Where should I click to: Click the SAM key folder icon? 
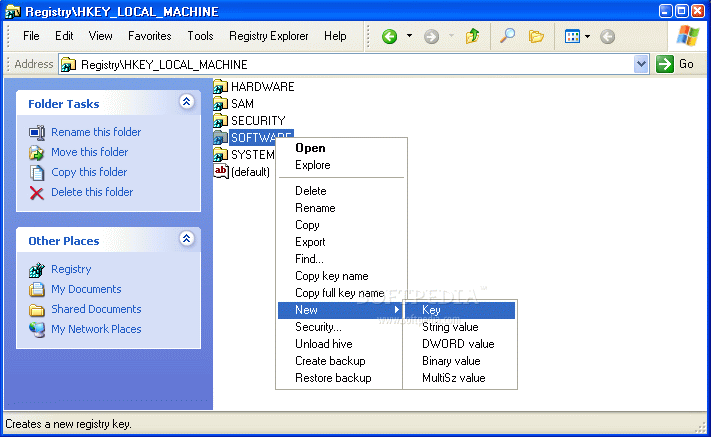point(220,104)
